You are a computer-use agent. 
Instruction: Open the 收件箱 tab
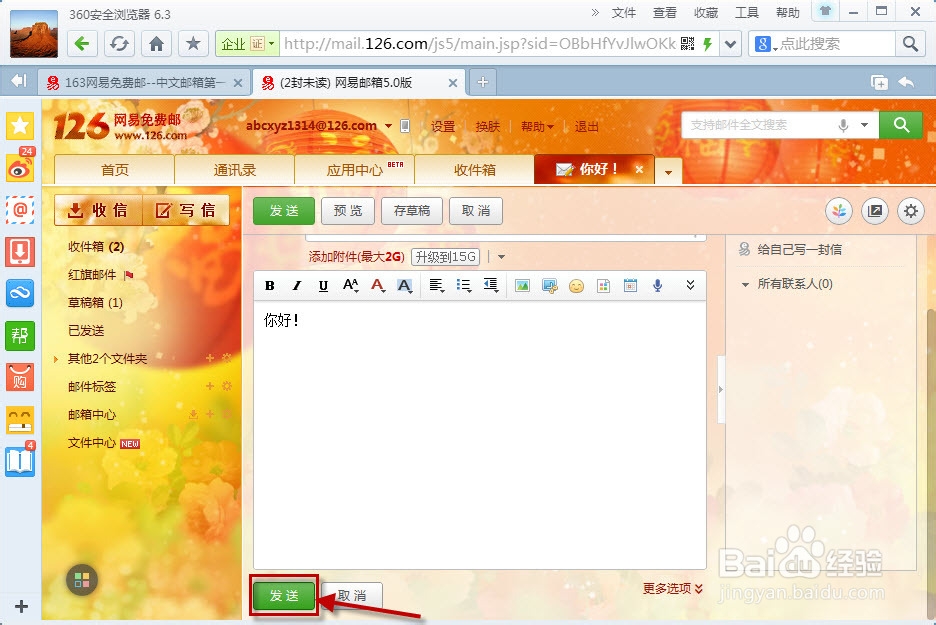[474, 170]
